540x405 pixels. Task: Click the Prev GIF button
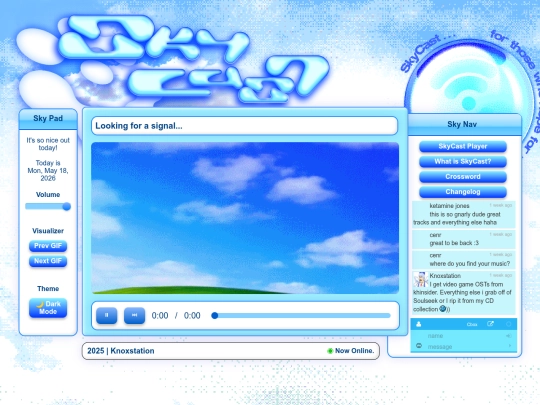(x=48, y=246)
